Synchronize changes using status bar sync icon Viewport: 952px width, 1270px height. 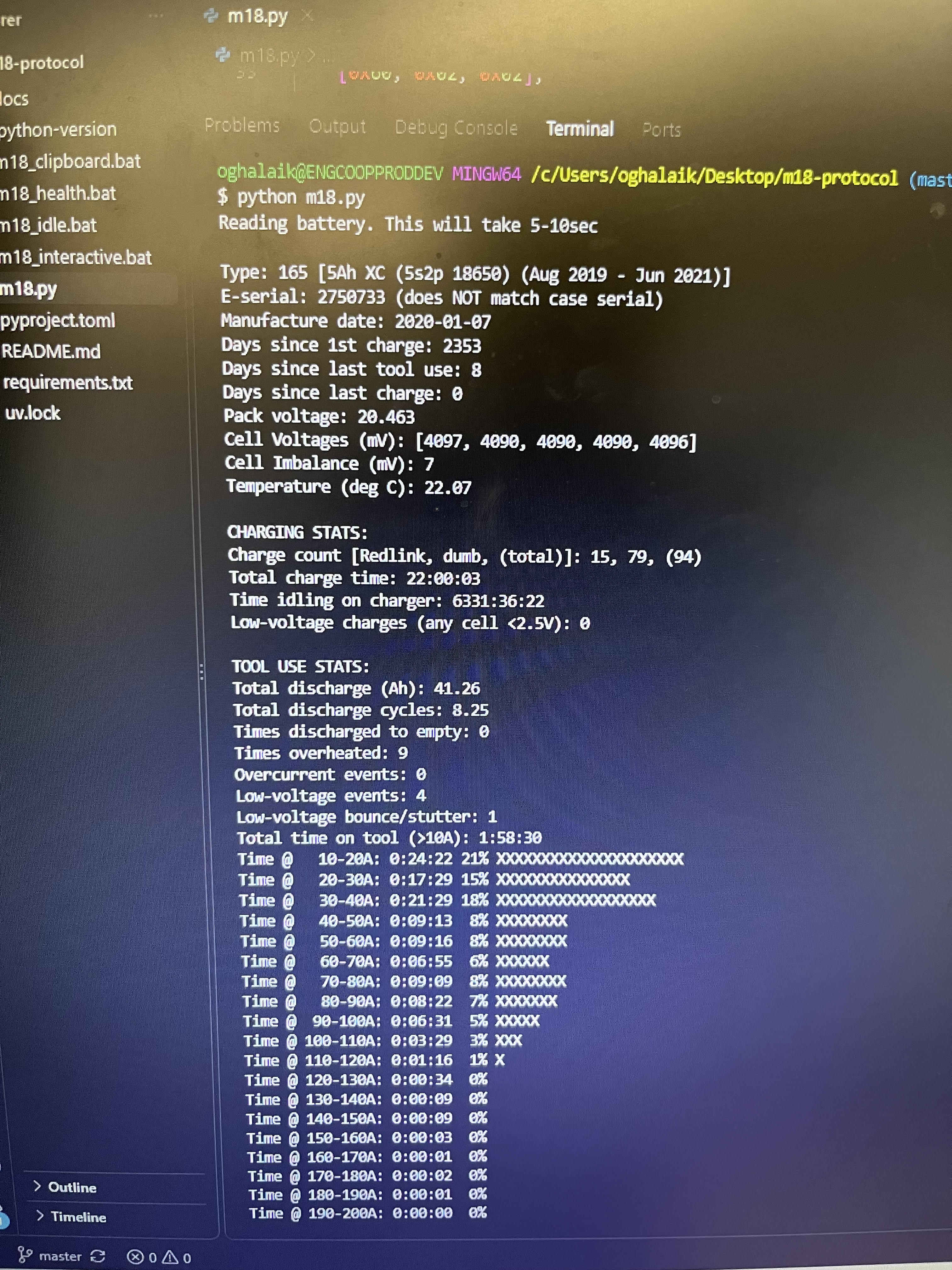(98, 1256)
